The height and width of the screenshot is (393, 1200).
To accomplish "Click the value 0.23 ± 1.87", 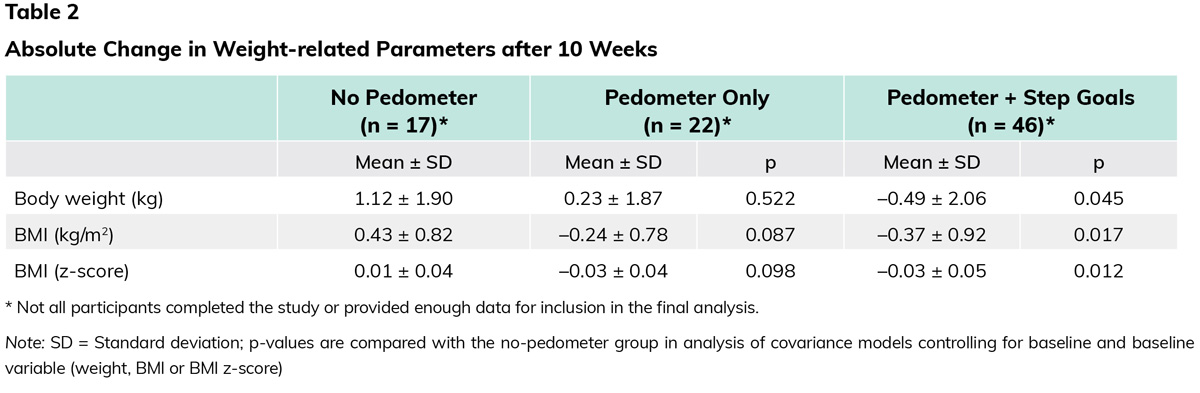I will pyautogui.click(x=614, y=199).
